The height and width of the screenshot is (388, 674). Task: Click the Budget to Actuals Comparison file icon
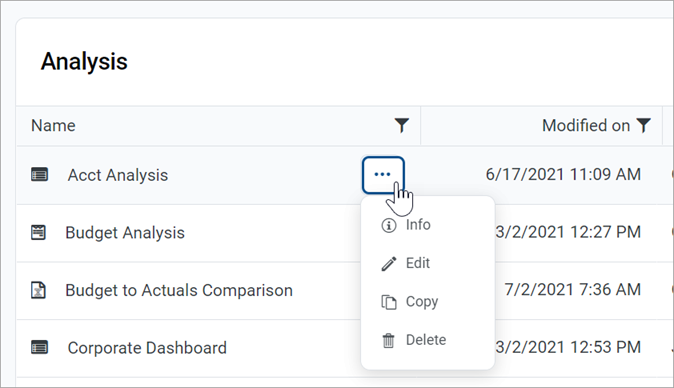coord(38,290)
